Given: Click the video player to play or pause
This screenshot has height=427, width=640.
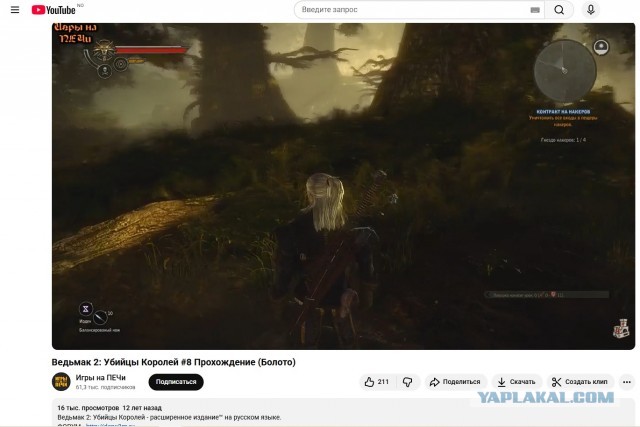Looking at the screenshot, I should coord(343,186).
